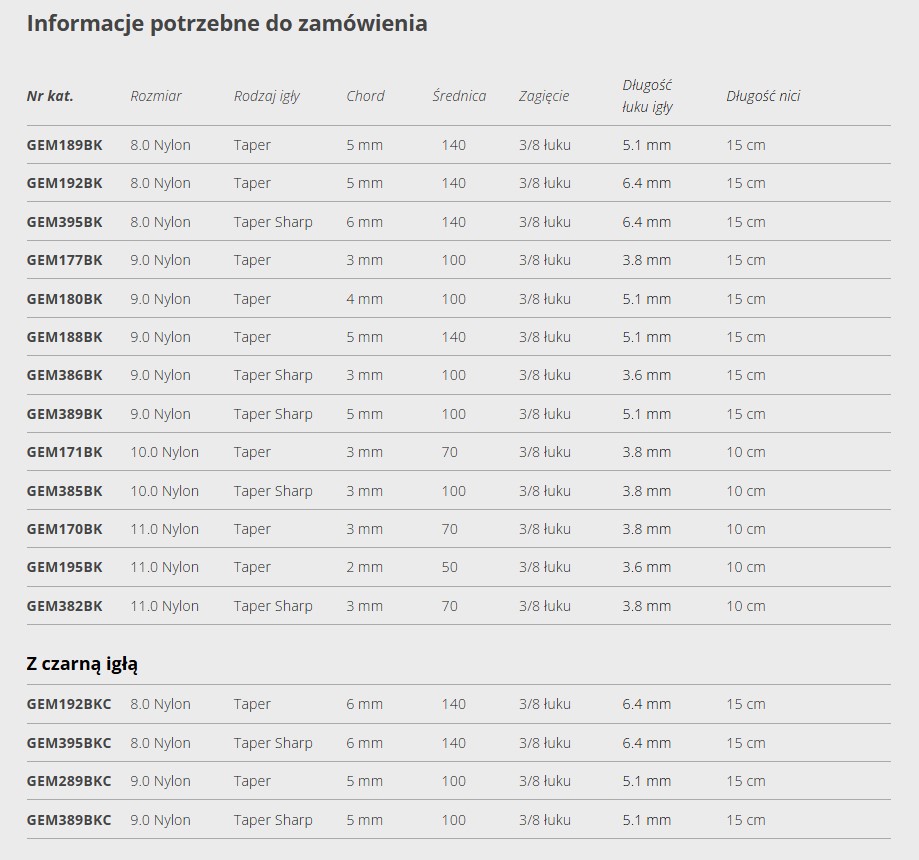
Task: Select catalog number GEM386BK
Action: click(64, 375)
